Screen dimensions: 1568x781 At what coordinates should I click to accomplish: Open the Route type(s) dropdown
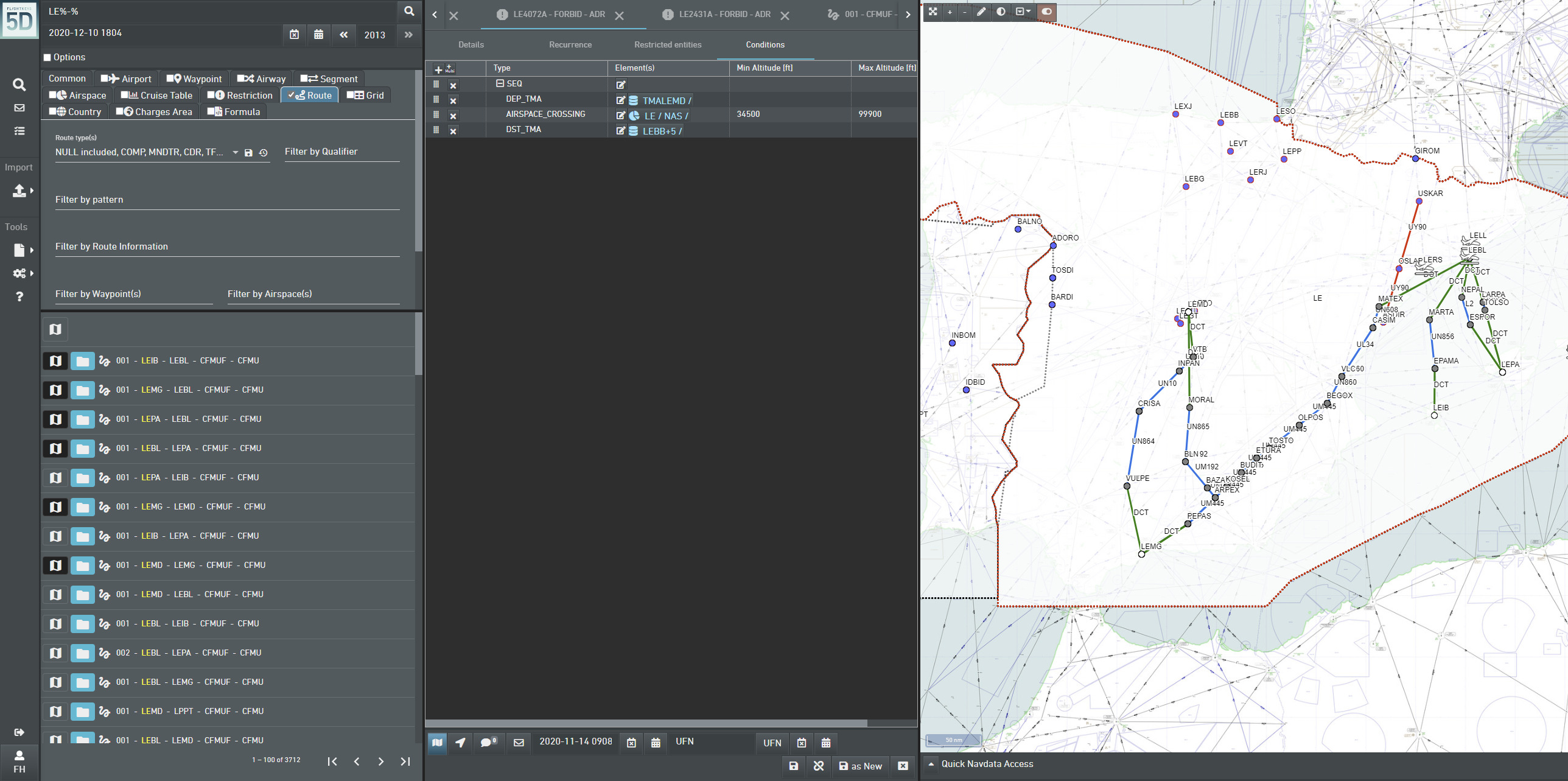point(235,152)
